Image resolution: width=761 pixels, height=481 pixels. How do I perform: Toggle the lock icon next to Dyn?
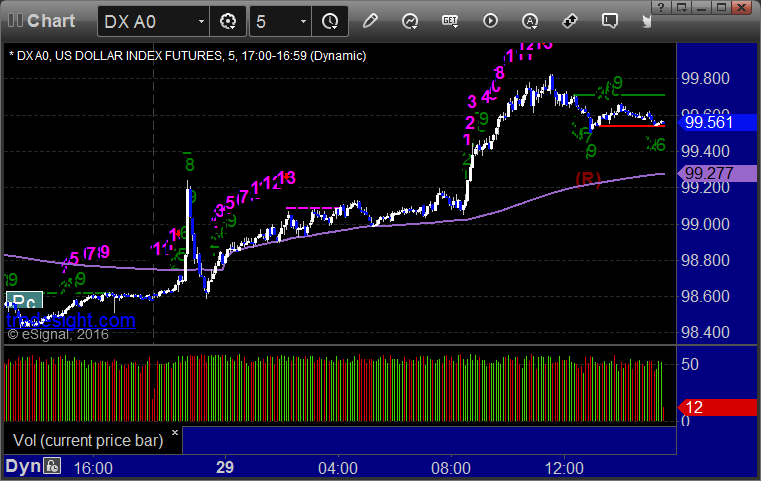(x=52, y=466)
